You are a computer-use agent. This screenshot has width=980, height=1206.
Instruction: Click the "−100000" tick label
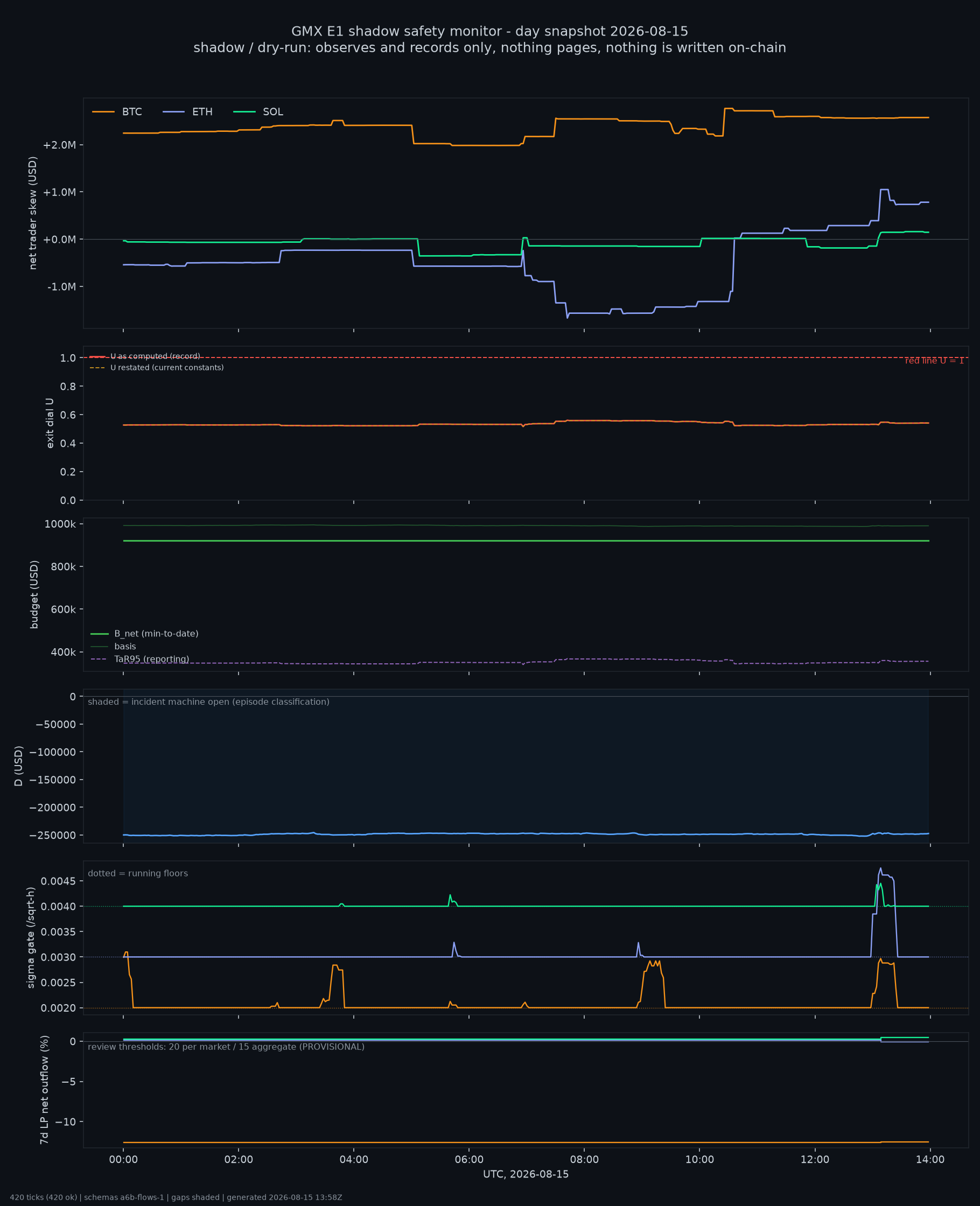tap(53, 752)
